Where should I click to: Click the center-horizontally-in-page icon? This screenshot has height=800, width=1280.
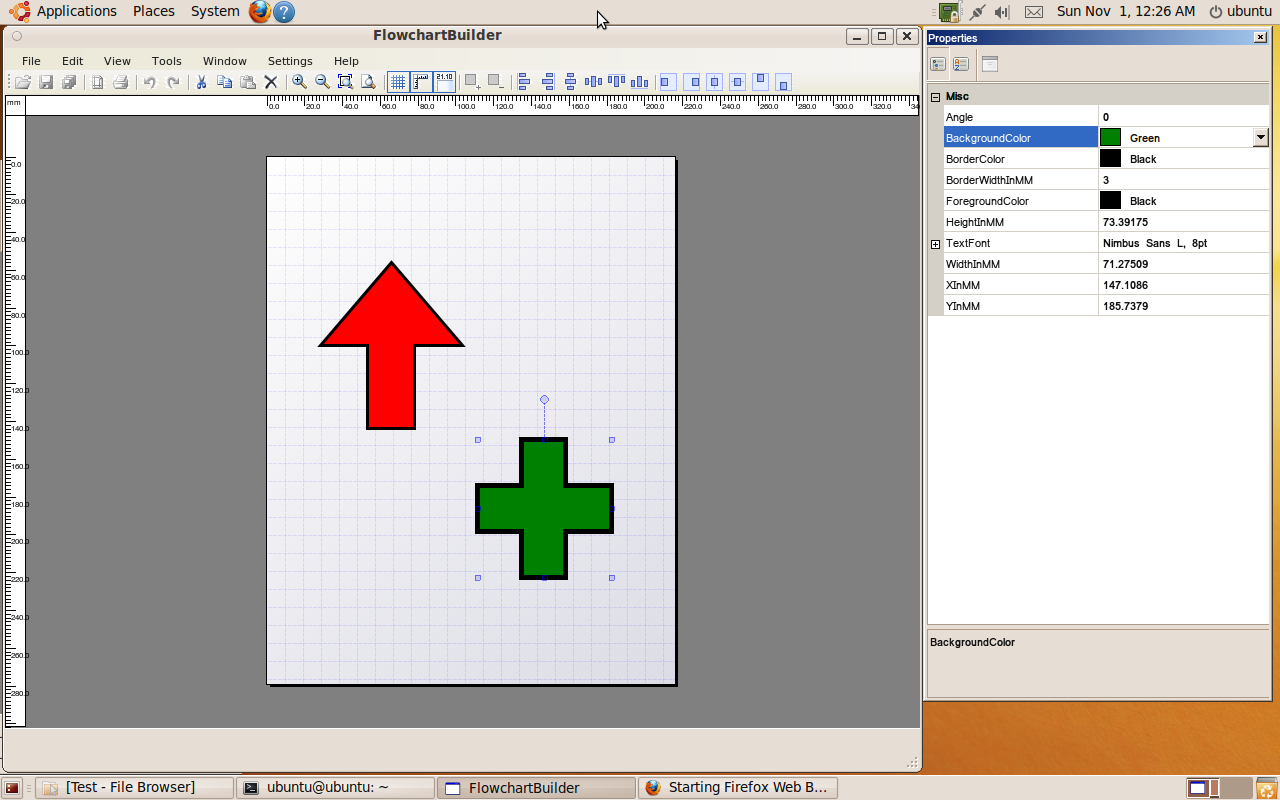tap(715, 82)
